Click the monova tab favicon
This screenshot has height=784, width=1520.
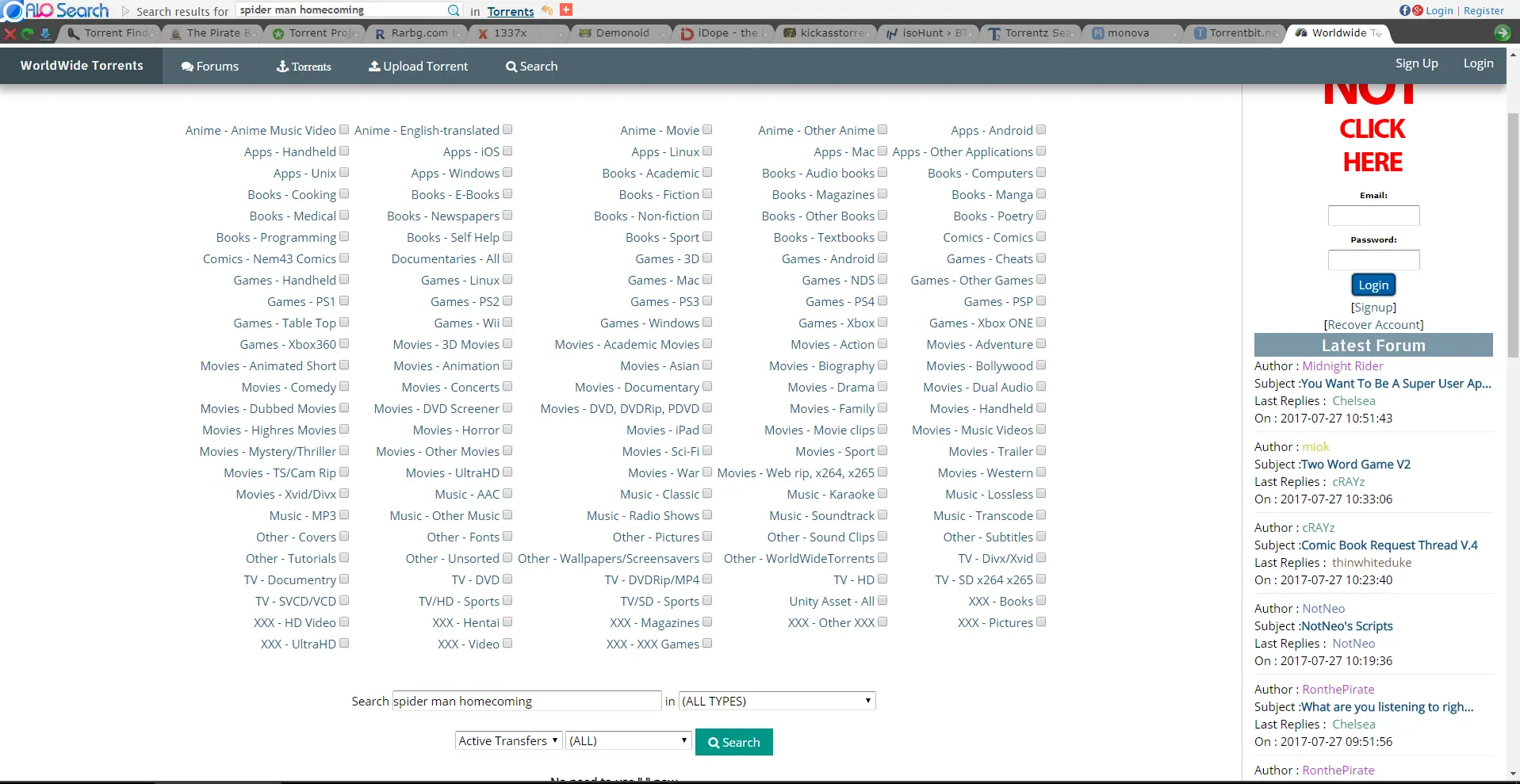[x=1098, y=33]
